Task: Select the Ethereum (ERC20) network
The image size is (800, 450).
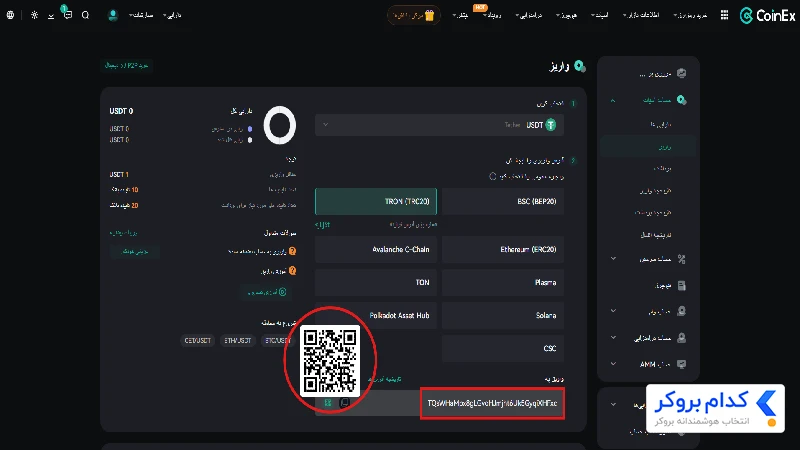Action: click(503, 249)
